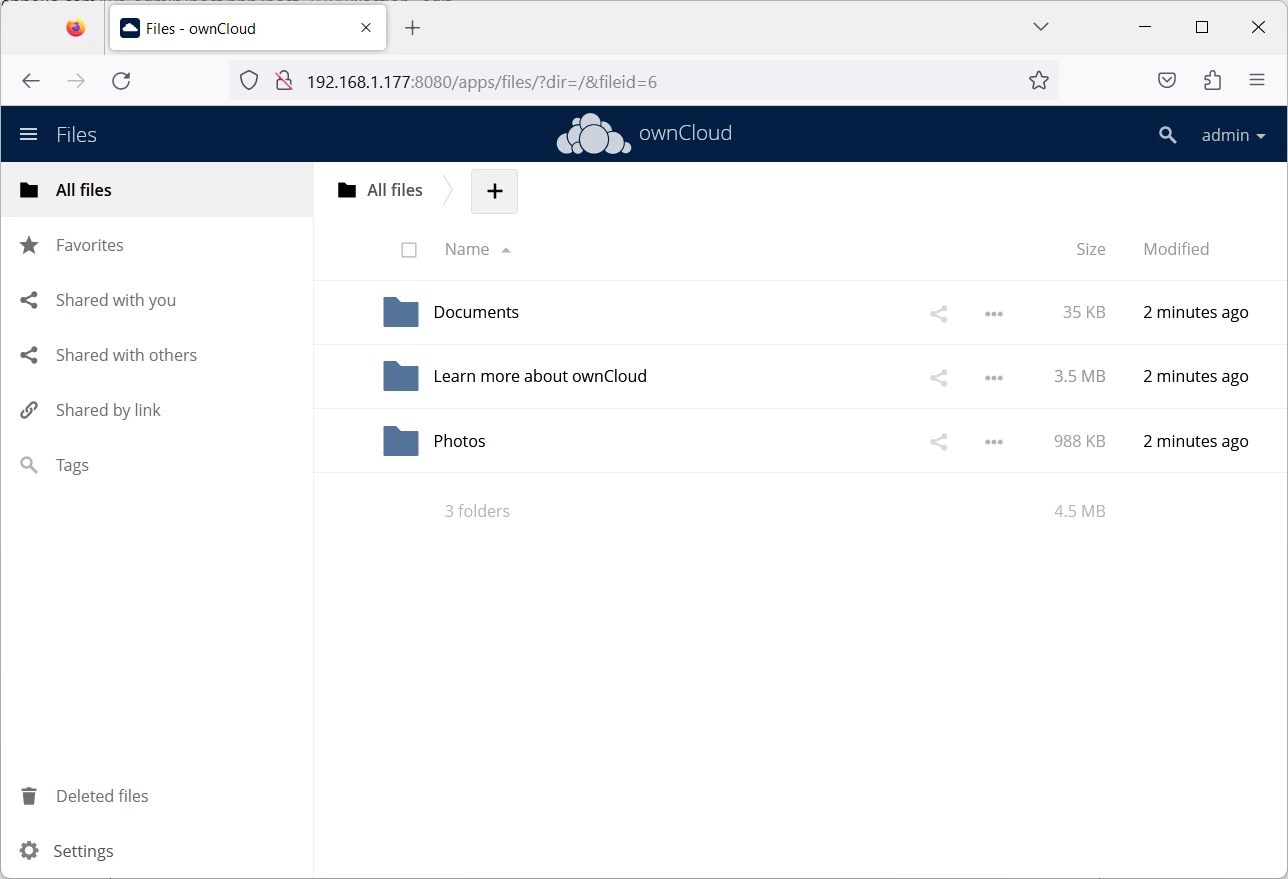Click the Photos folder icon
The height and width of the screenshot is (879, 1288).
[401, 441]
